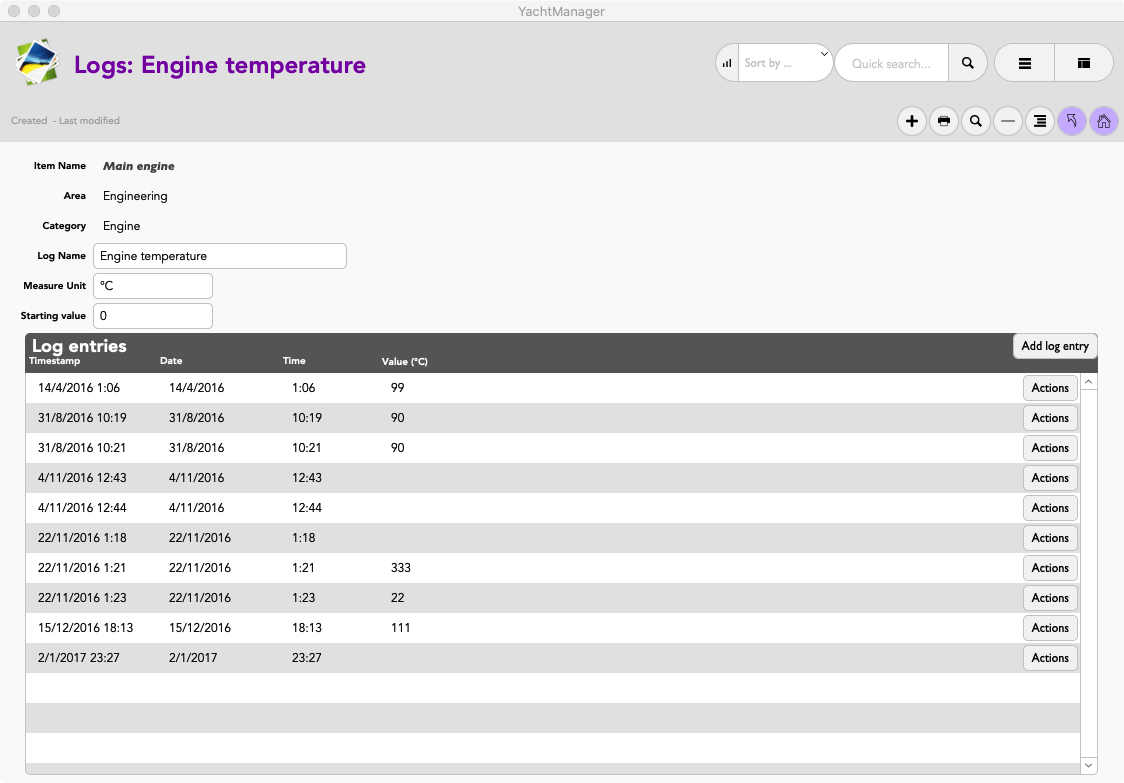Open the Sort by dropdown
Image resolution: width=1124 pixels, height=783 pixels.
[x=785, y=63]
